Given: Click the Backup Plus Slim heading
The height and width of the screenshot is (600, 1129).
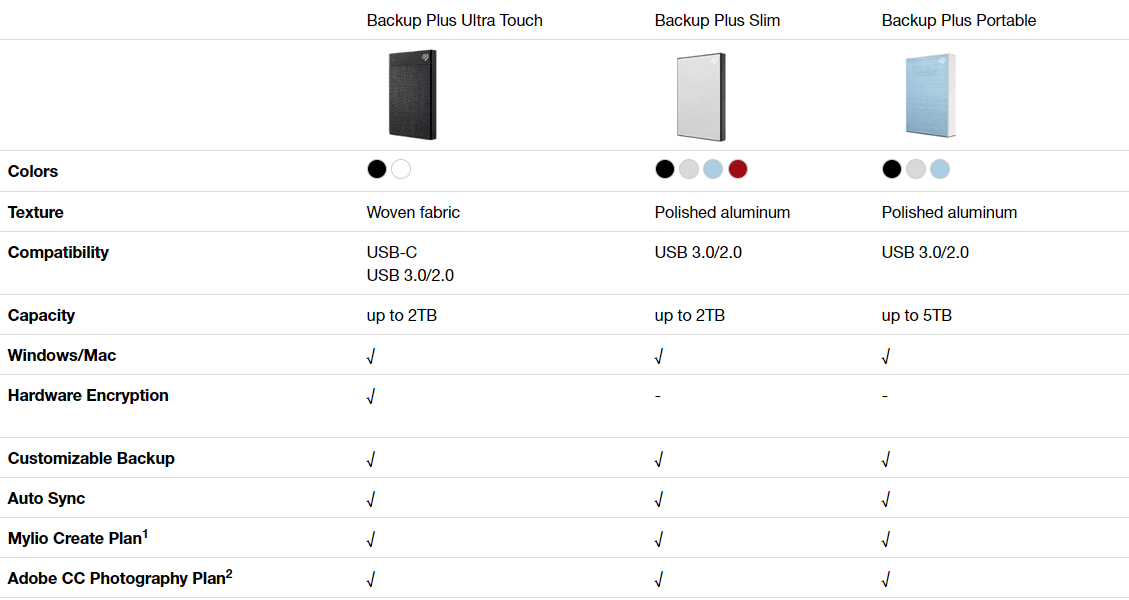Looking at the screenshot, I should click(717, 20).
